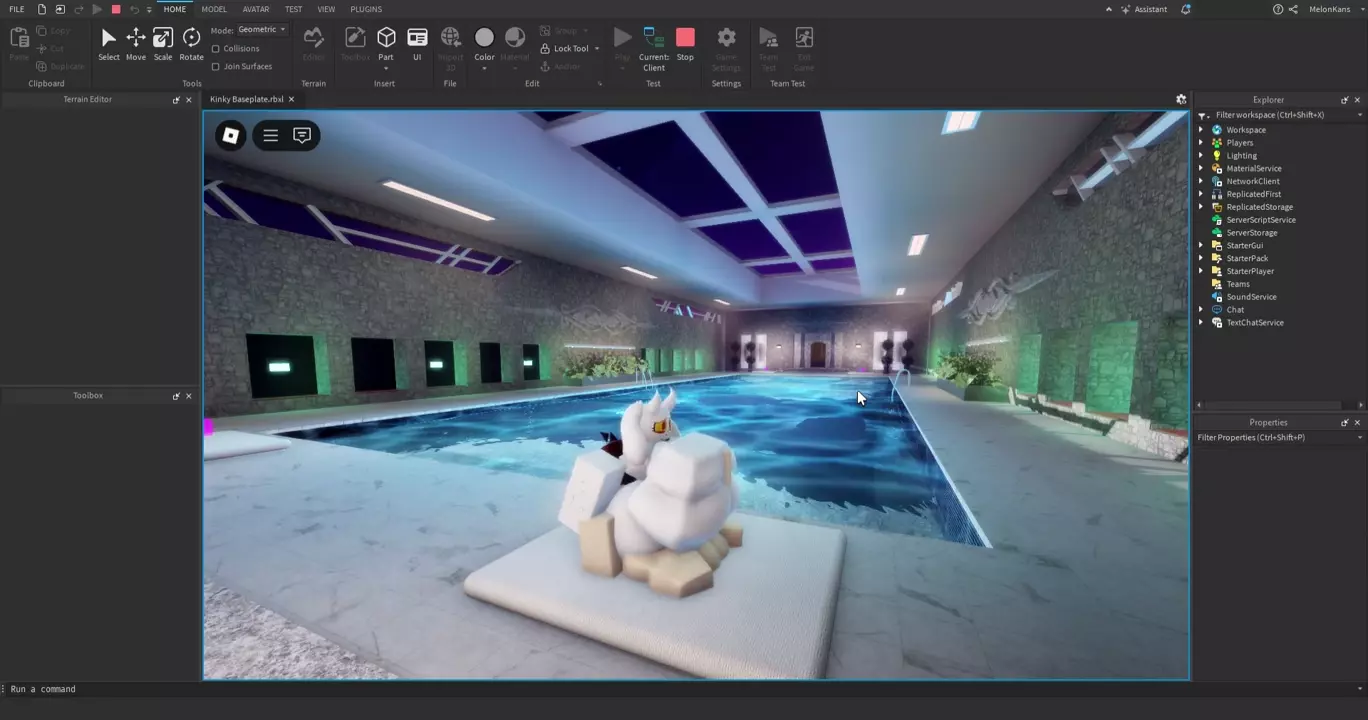Open the PLUGINS ribbon tab
The height and width of the screenshot is (720, 1368).
(366, 9)
